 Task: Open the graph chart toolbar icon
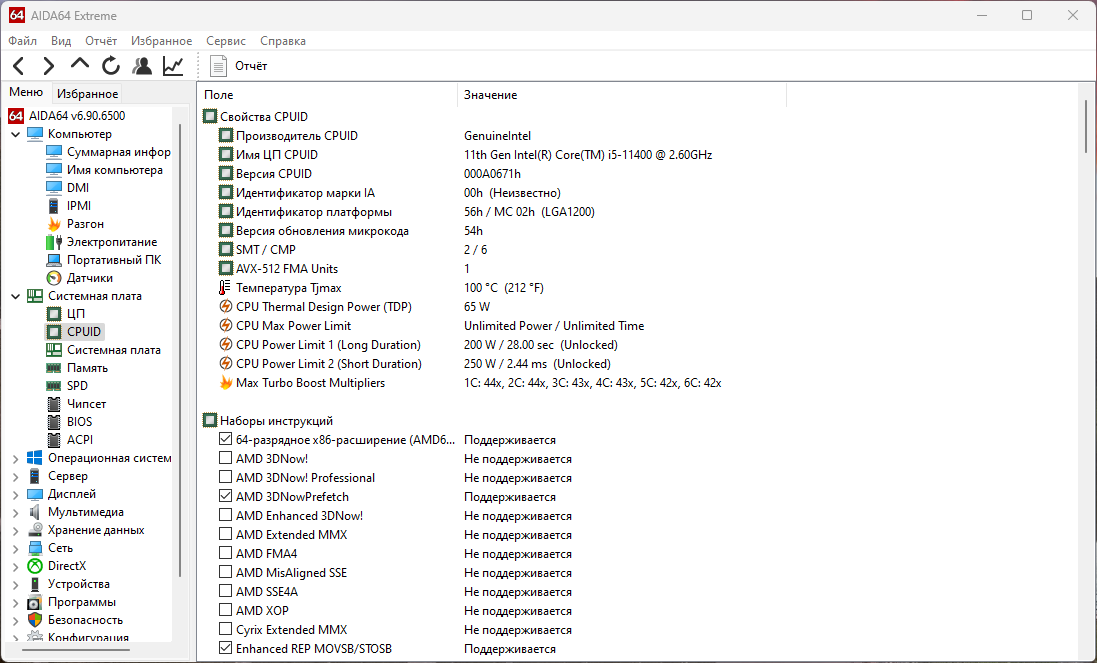click(x=173, y=66)
